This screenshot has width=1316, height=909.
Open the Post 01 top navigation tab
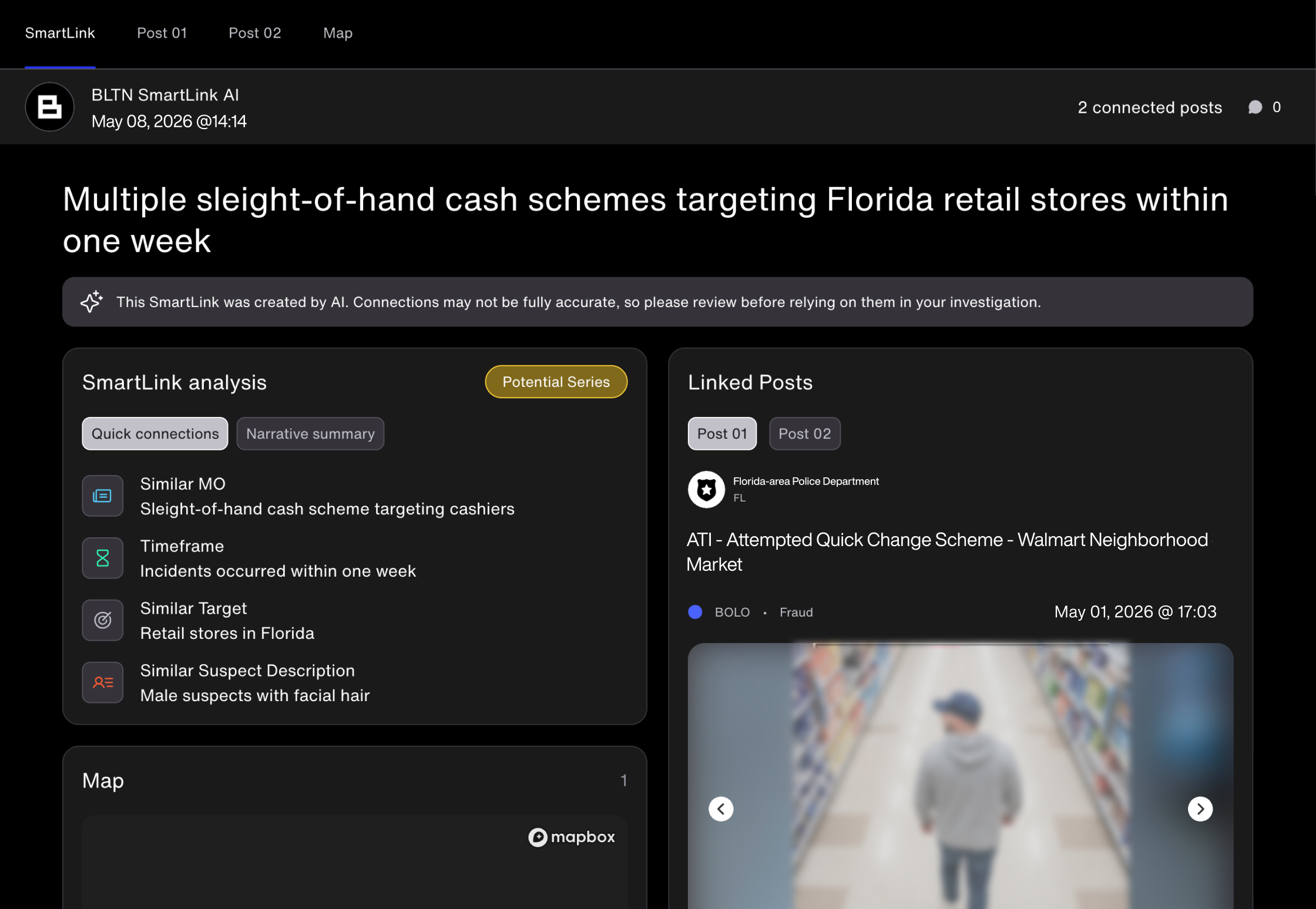point(162,33)
